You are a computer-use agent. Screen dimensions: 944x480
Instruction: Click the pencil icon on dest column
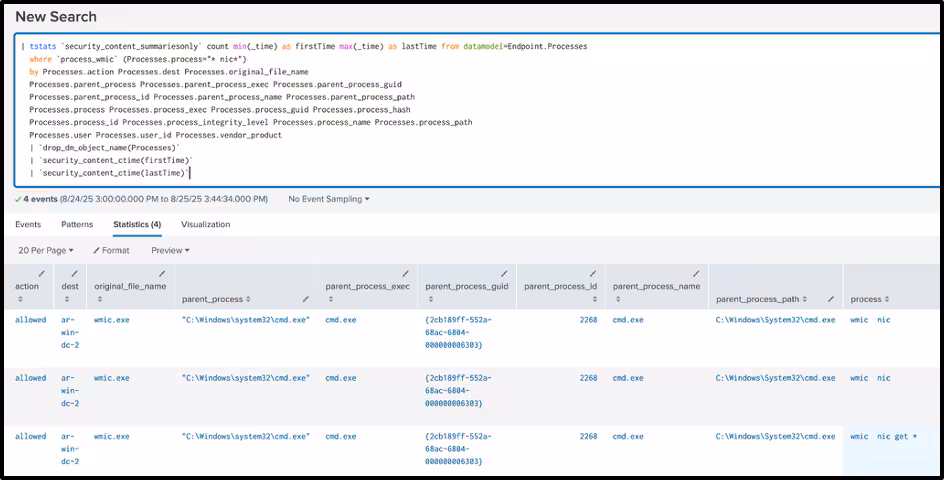(76, 273)
